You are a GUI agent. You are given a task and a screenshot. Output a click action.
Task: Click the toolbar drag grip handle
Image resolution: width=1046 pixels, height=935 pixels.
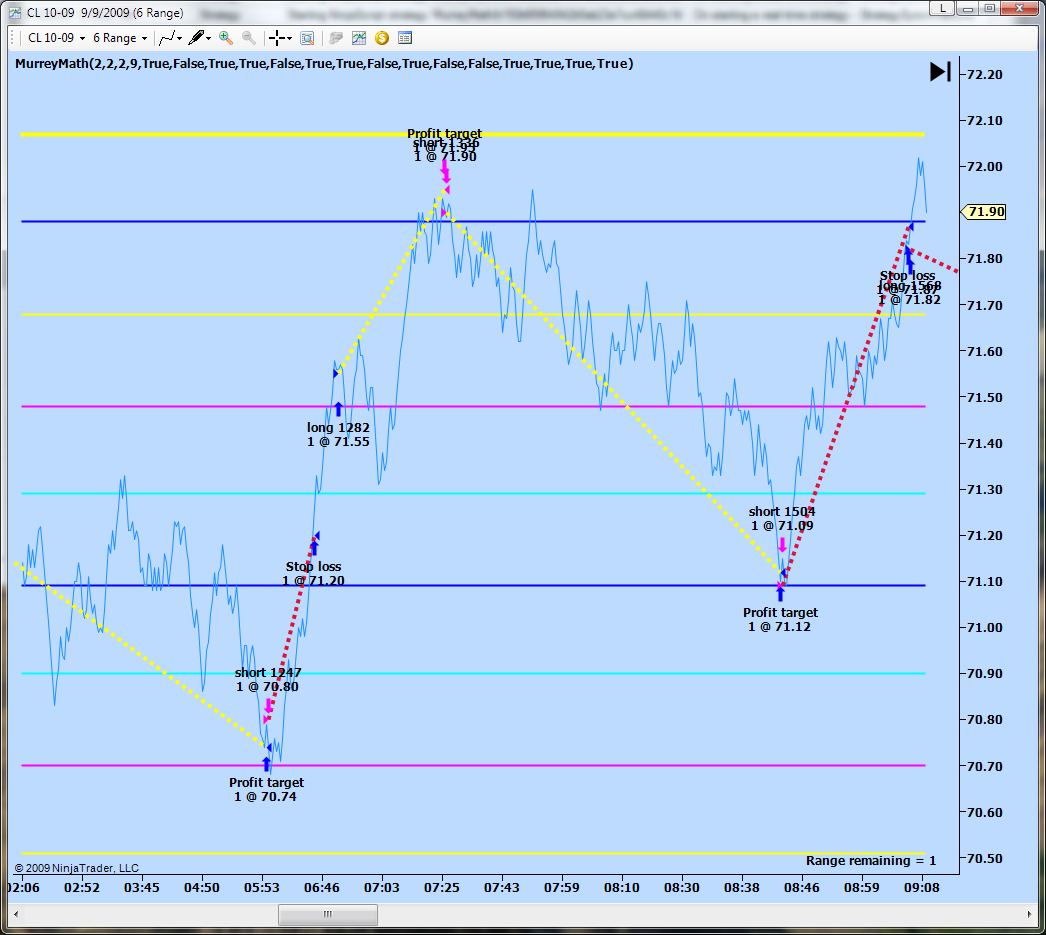pos(12,38)
